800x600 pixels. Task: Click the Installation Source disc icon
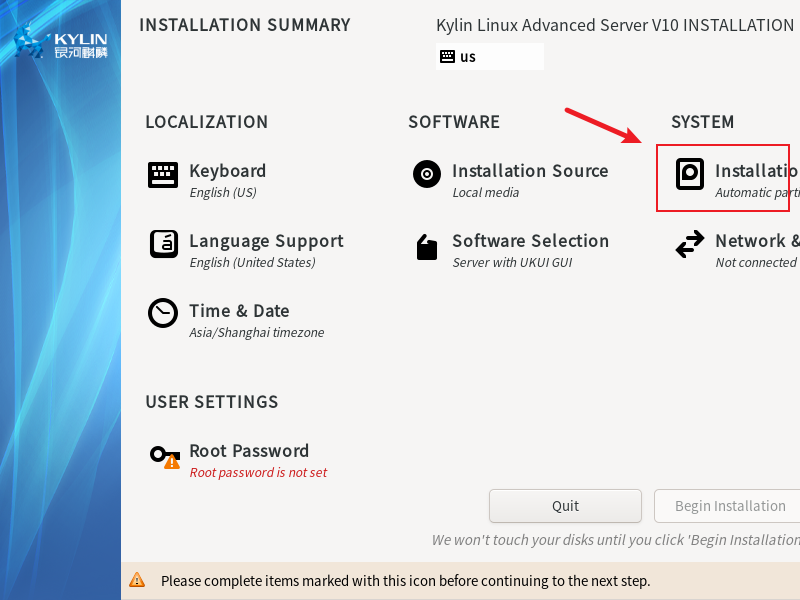[427, 174]
